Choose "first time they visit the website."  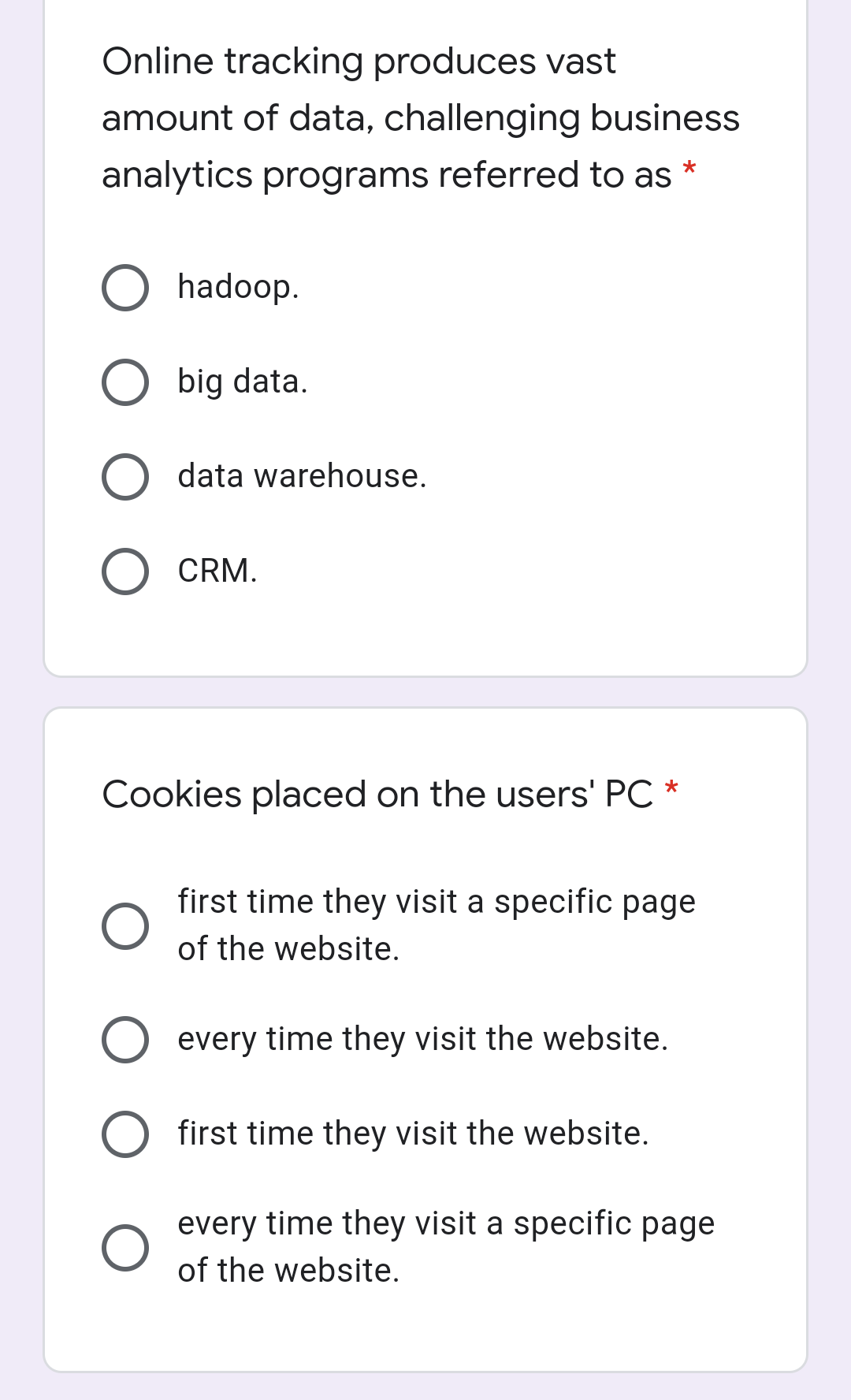(x=126, y=1133)
